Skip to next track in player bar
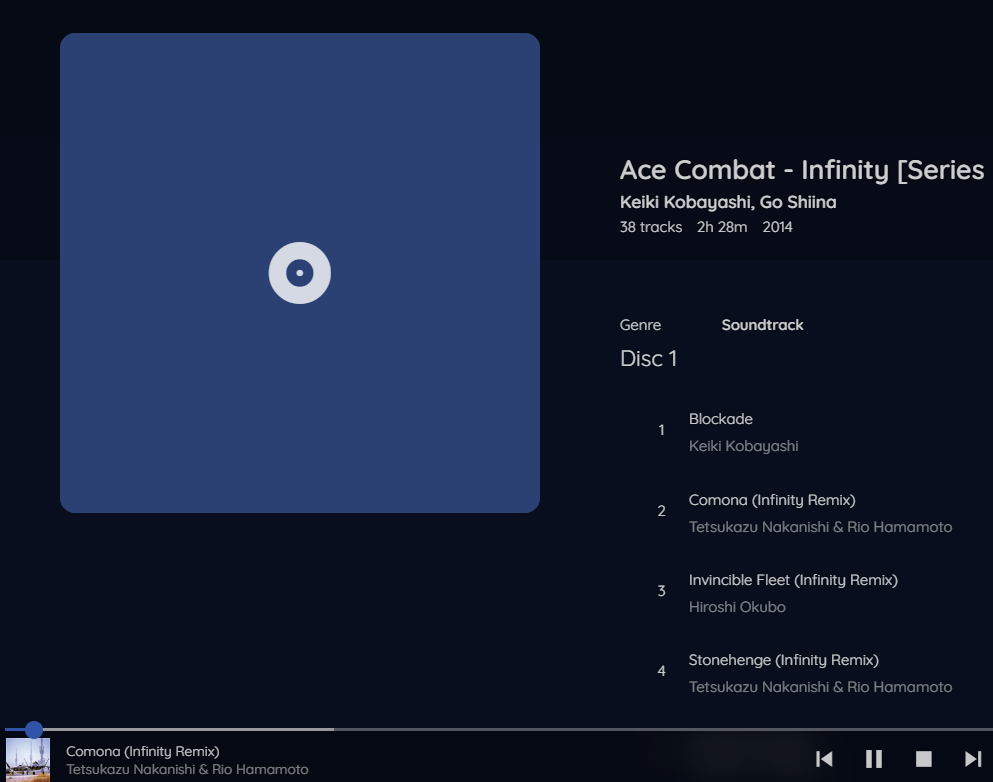 click(973, 759)
